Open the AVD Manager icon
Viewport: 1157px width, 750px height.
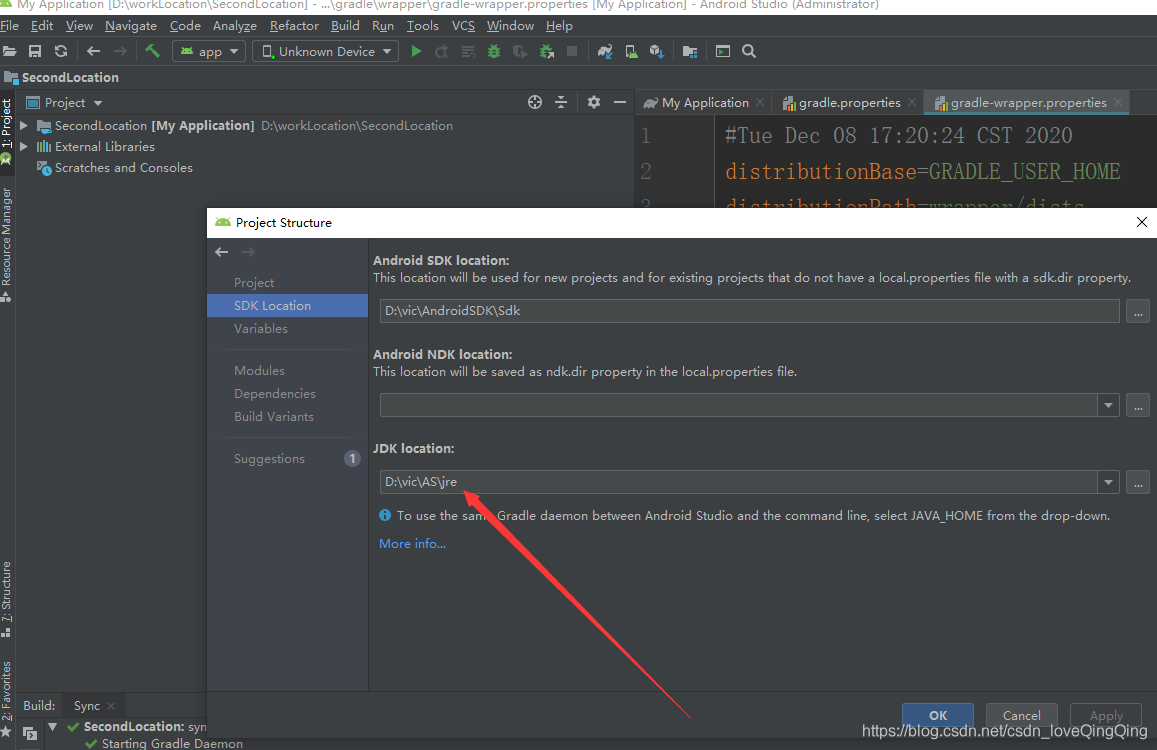pos(632,52)
